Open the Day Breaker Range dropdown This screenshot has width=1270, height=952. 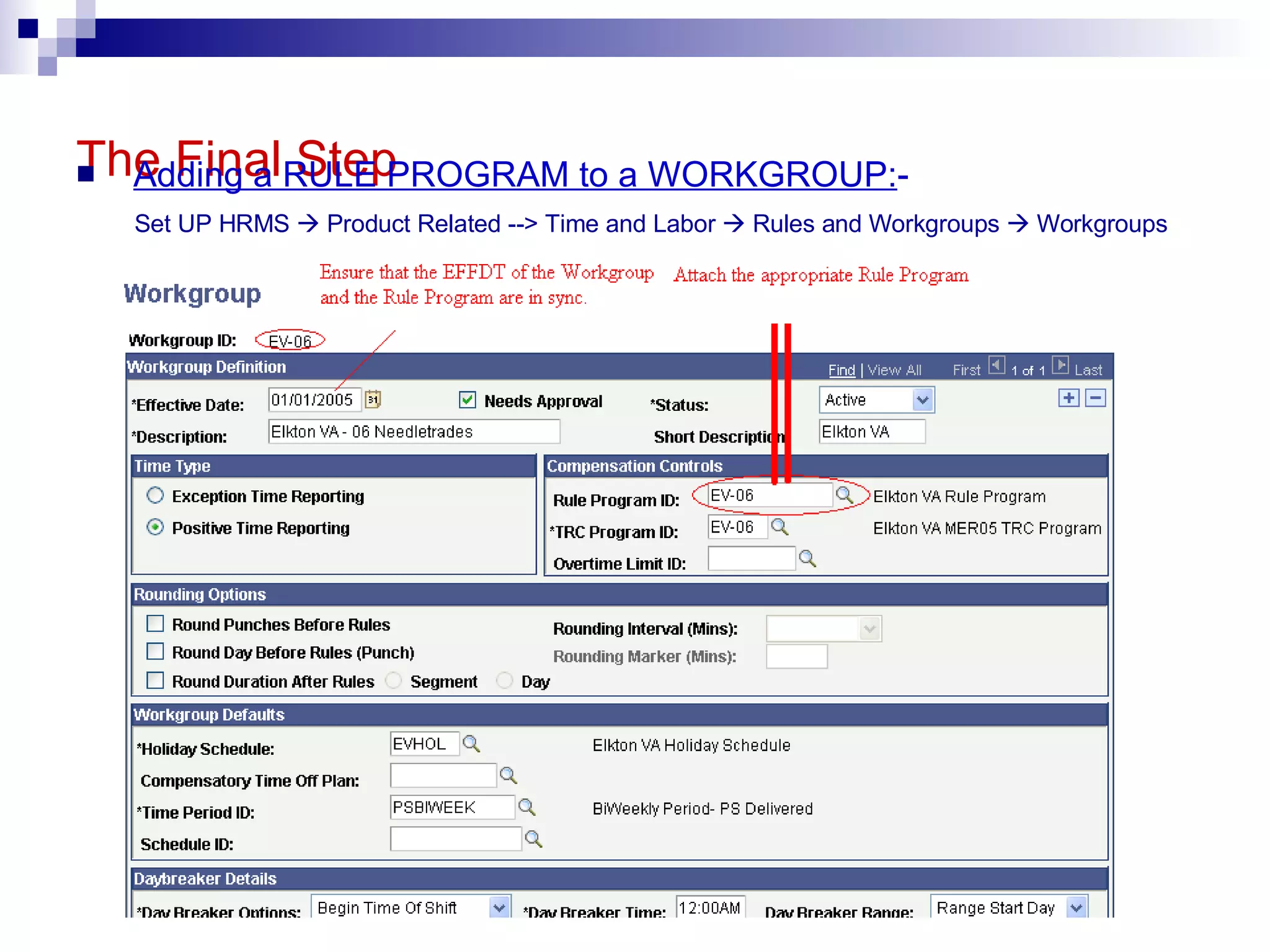(1077, 908)
